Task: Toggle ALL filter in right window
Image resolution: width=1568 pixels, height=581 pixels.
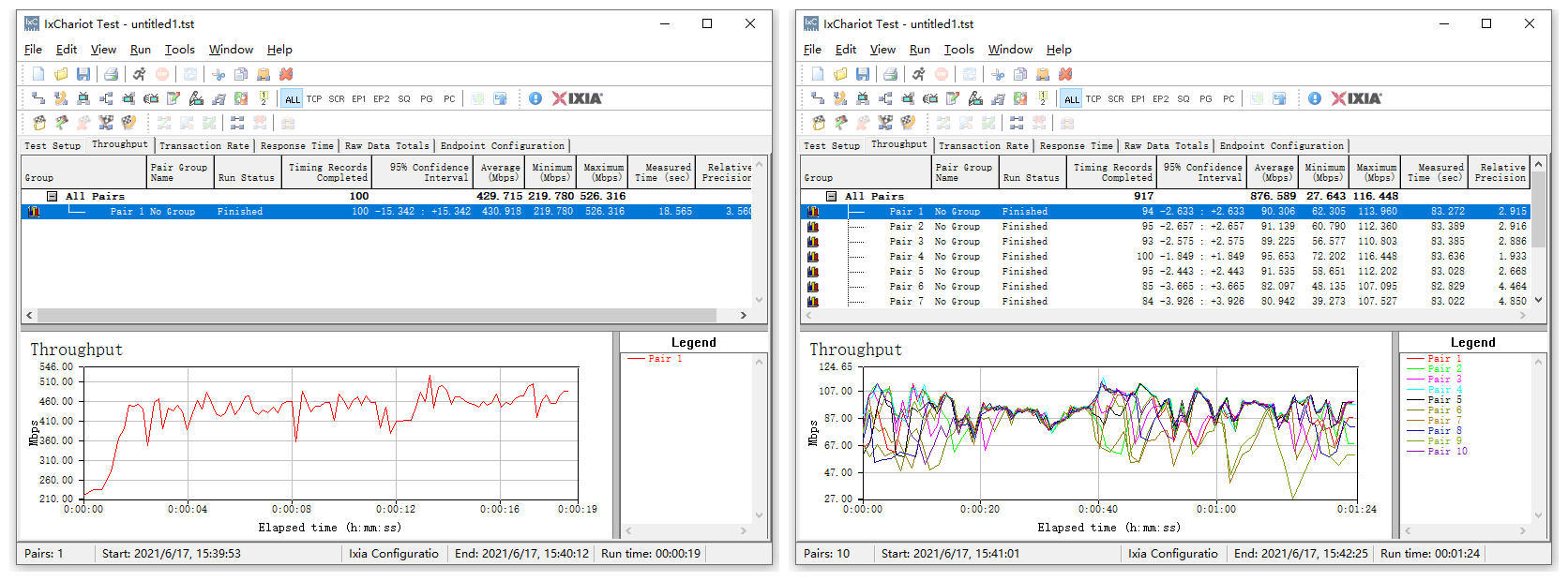Action: (x=1072, y=98)
